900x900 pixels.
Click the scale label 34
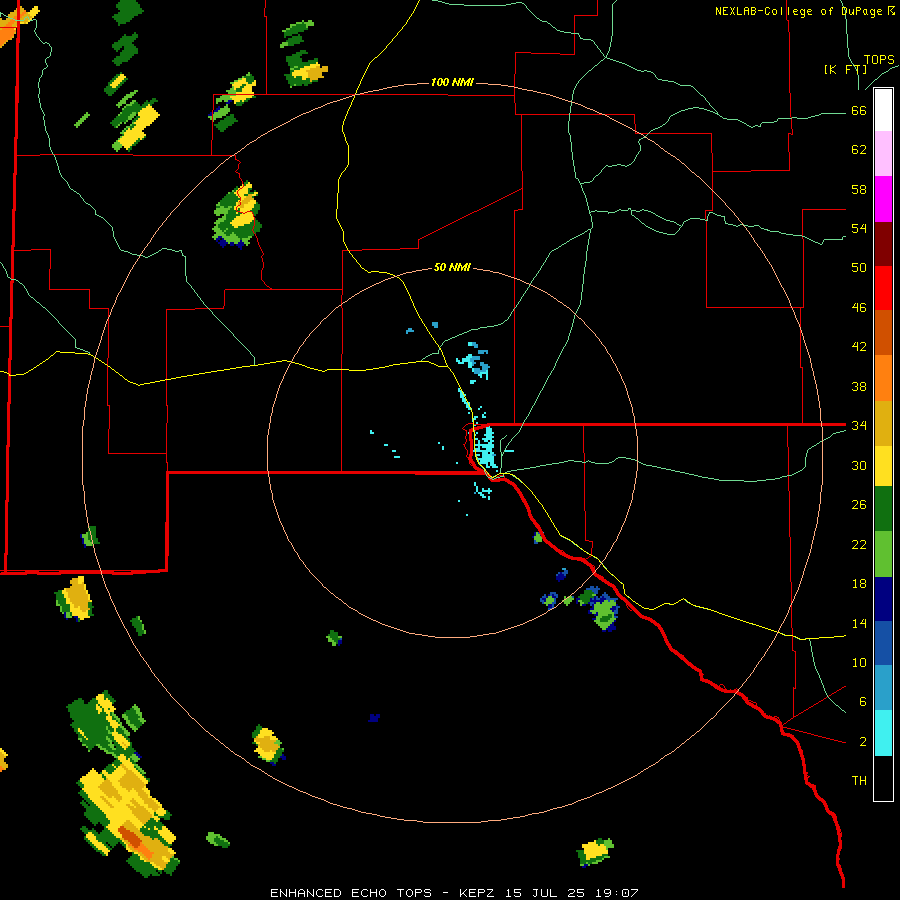tap(859, 425)
